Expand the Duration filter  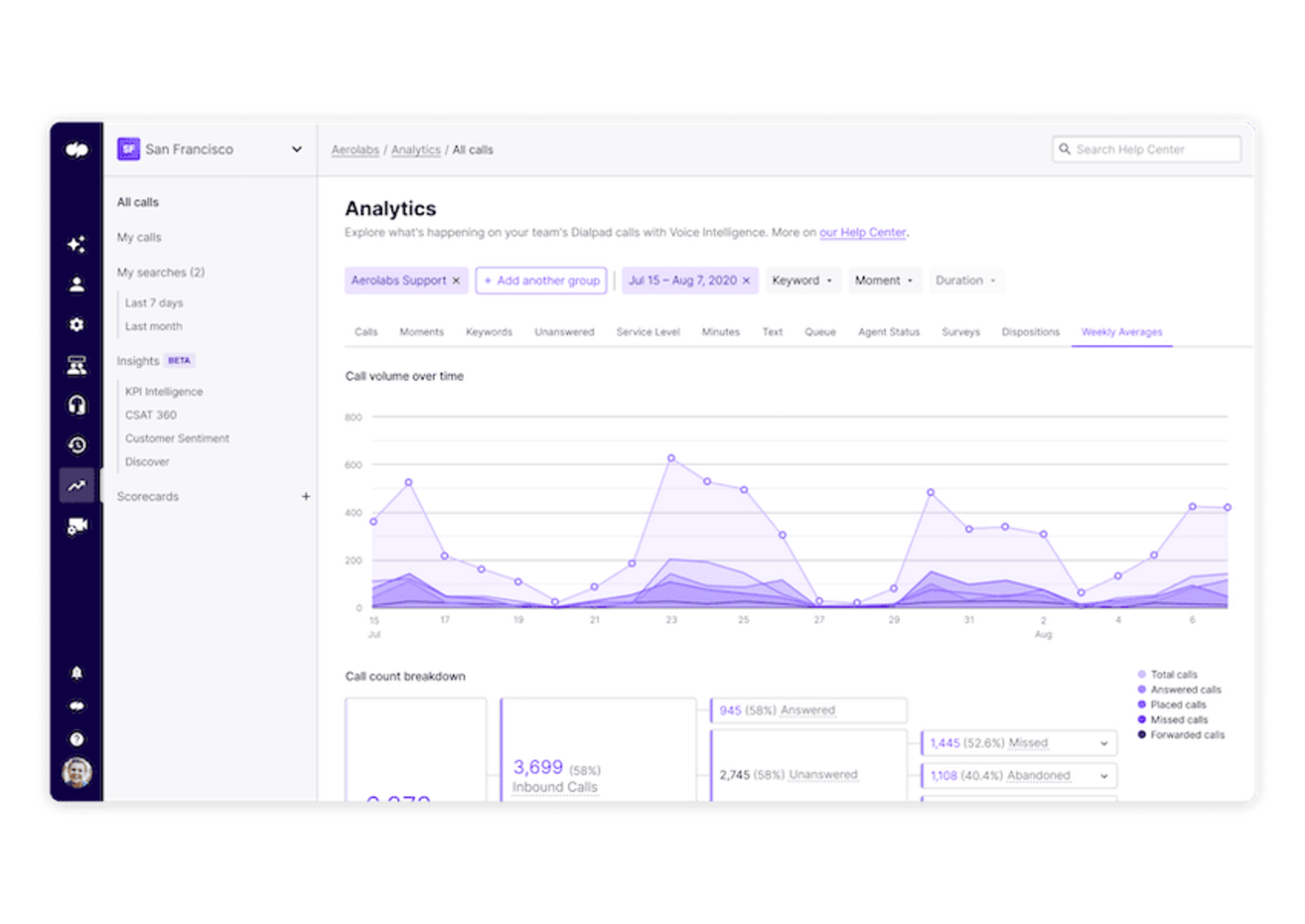pos(966,280)
